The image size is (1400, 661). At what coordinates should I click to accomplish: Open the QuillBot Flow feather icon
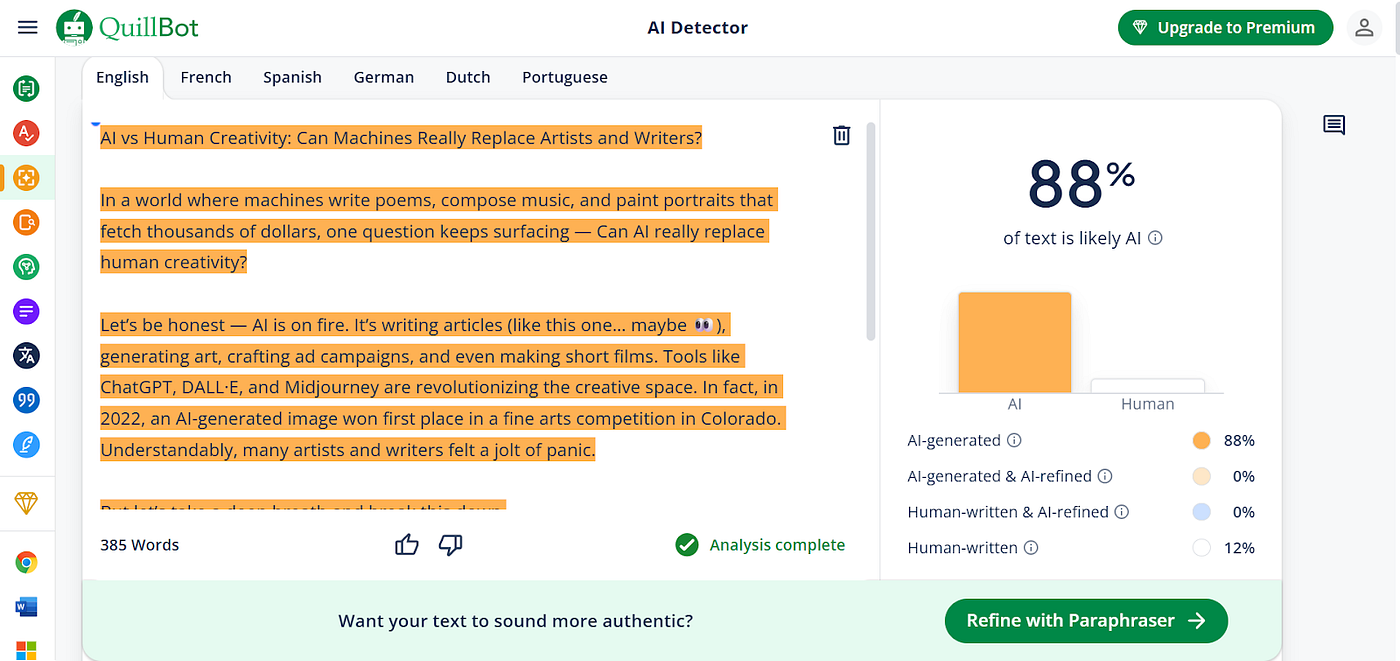(27, 445)
